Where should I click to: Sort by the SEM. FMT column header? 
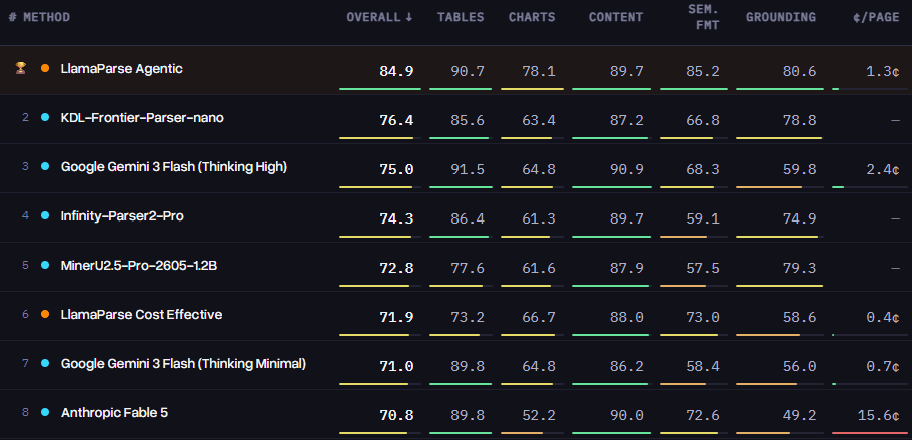[704, 17]
